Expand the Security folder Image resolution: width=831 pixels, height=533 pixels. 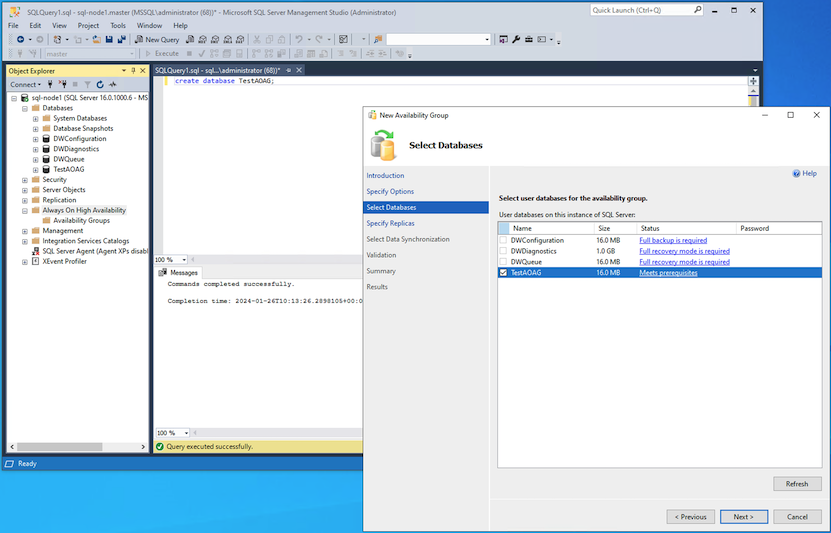point(25,180)
